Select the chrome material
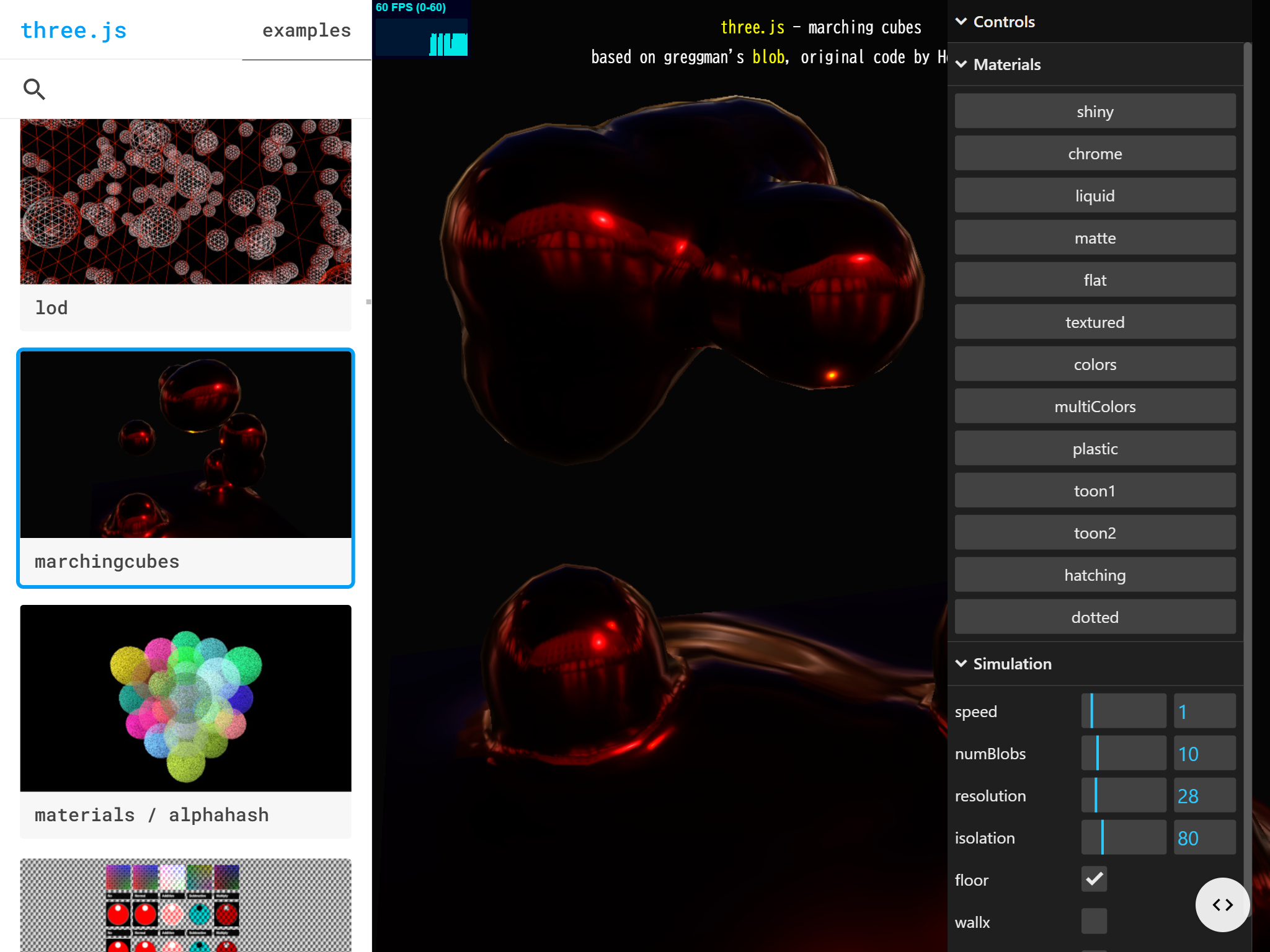This screenshot has width=1270, height=952. [1095, 154]
